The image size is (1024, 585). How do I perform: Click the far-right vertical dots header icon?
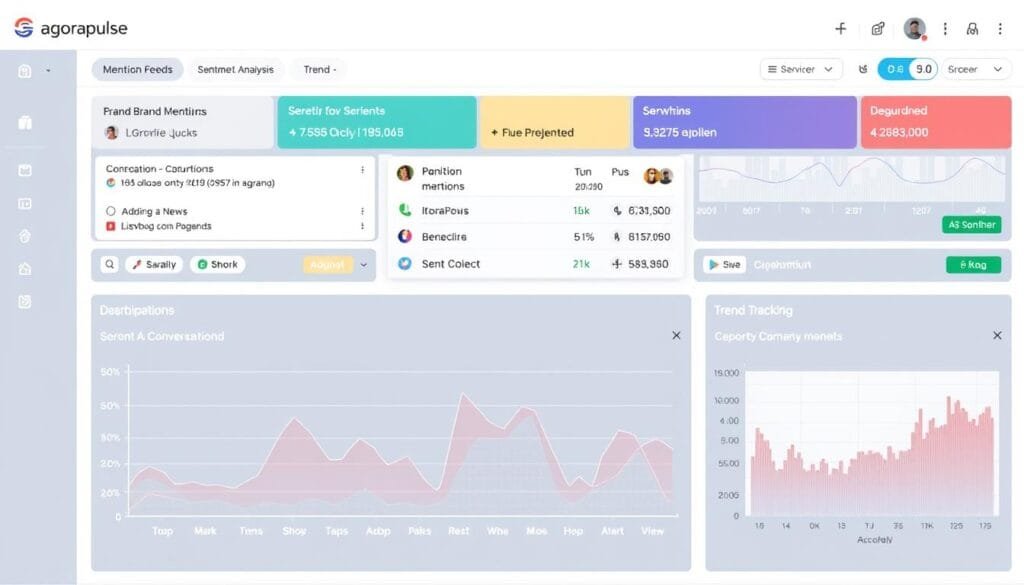pyautogui.click(x=1000, y=29)
